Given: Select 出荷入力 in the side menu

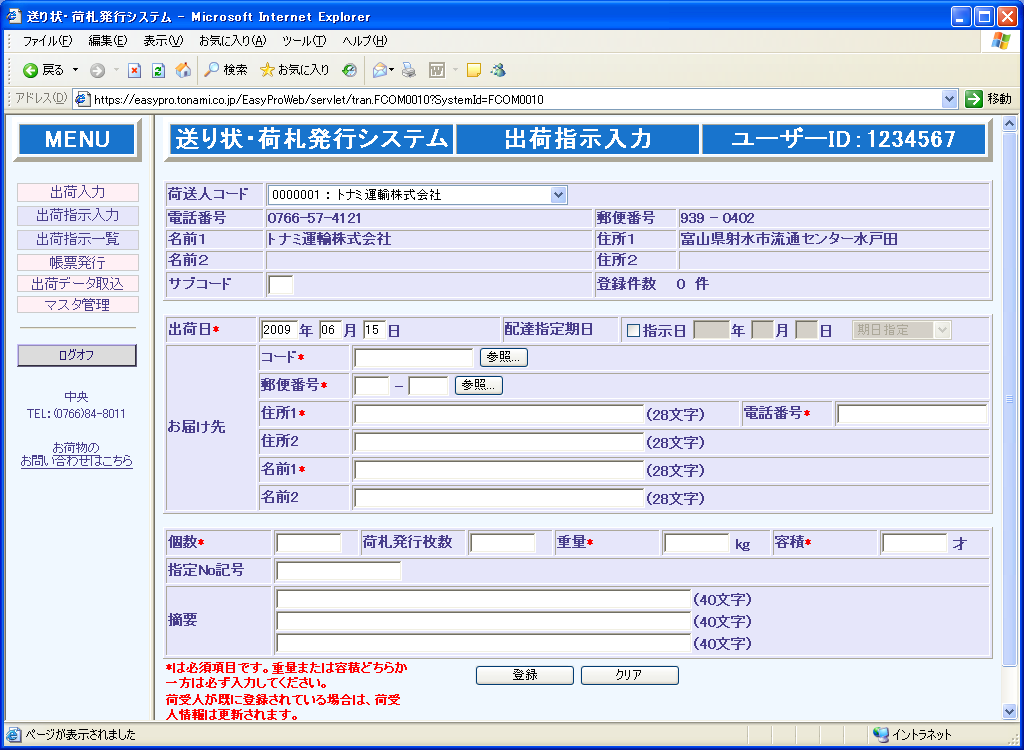Looking at the screenshot, I should pyautogui.click(x=78, y=192).
